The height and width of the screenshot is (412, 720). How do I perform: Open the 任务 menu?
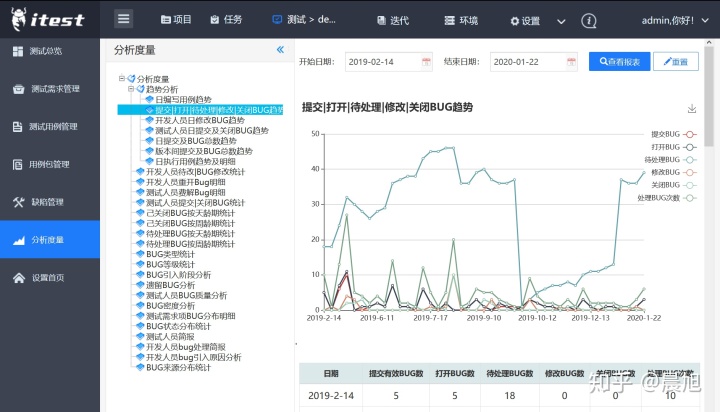coord(226,19)
